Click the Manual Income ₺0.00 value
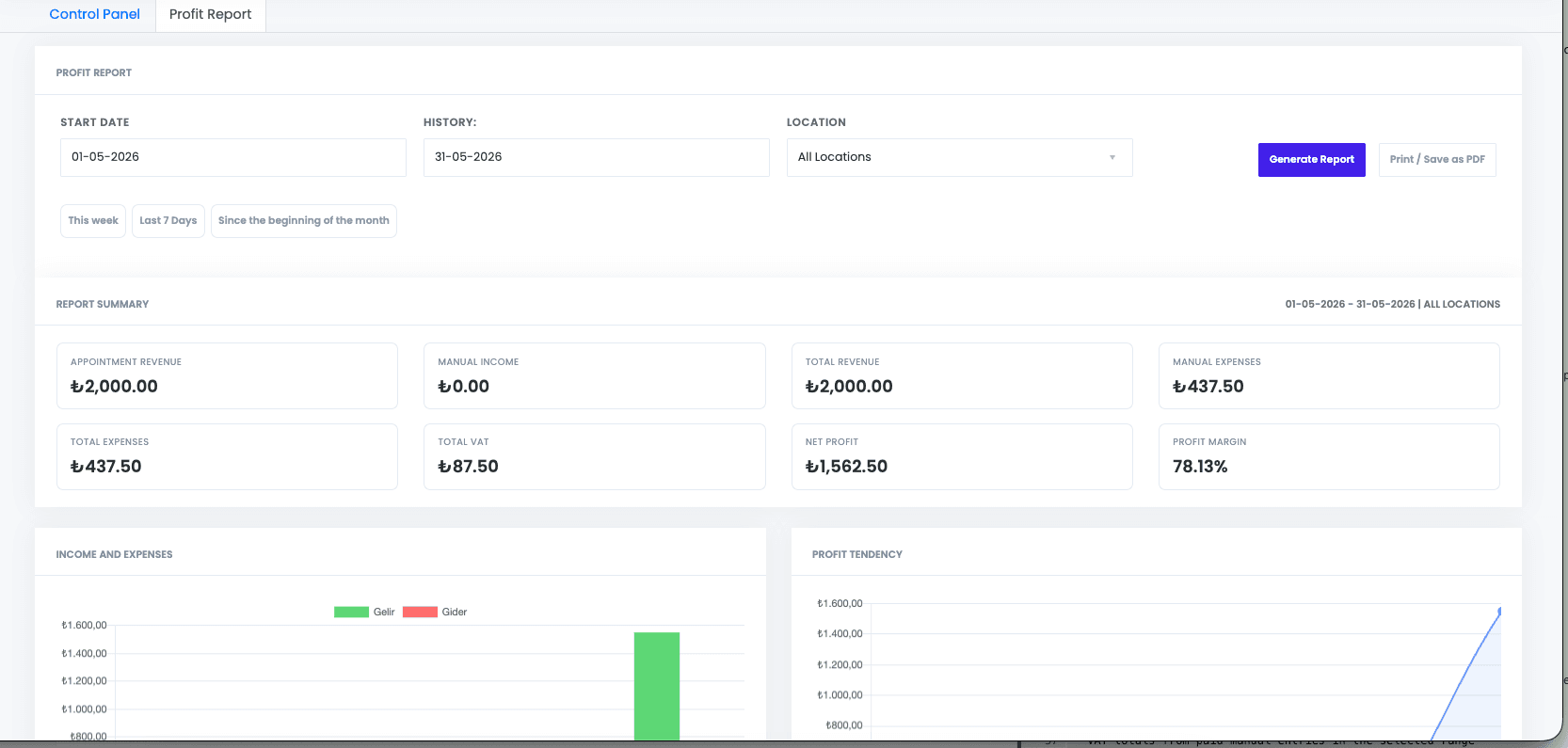Screen dimensions: 1568x748 pyautogui.click(x=463, y=387)
